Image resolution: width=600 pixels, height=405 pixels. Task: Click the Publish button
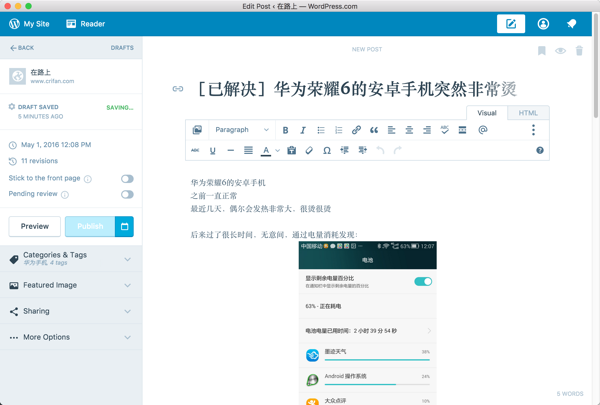[x=90, y=226]
